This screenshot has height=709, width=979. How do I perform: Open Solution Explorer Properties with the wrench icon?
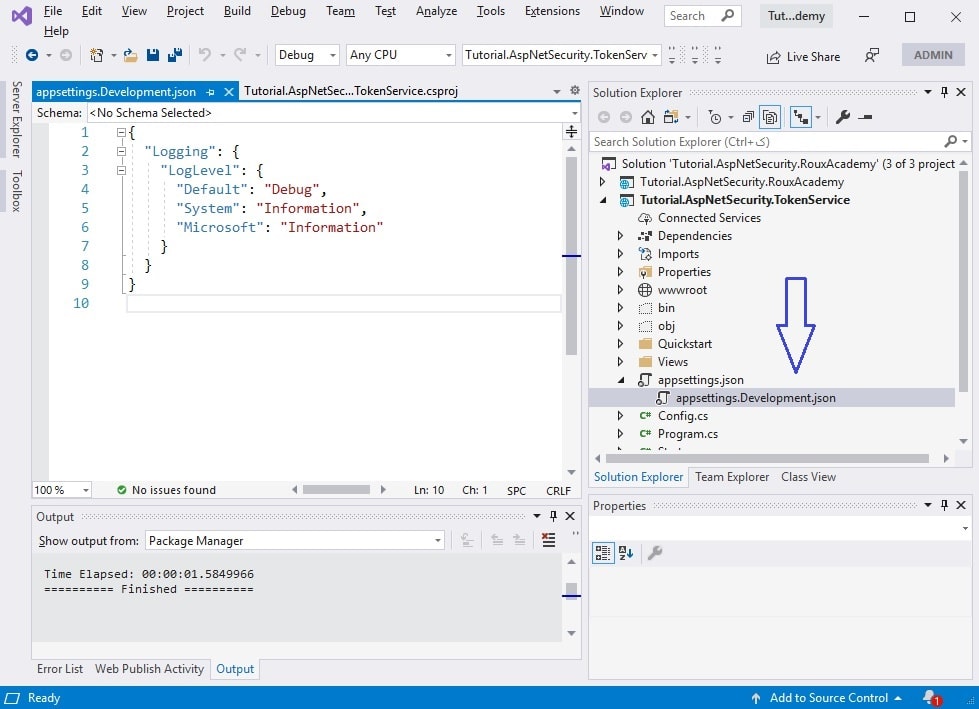(845, 117)
